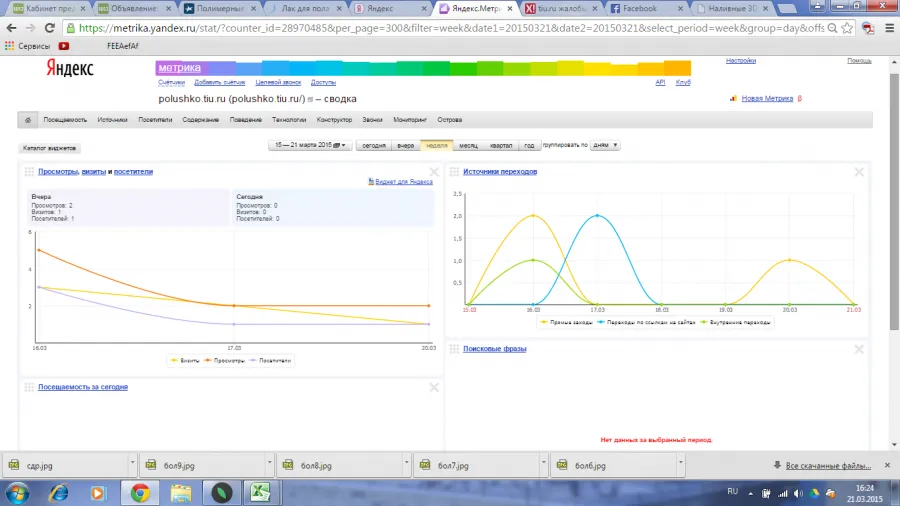Image resolution: width=900 pixels, height=506 pixels.
Task: Reload the page with refresh icon
Action: 50,28
